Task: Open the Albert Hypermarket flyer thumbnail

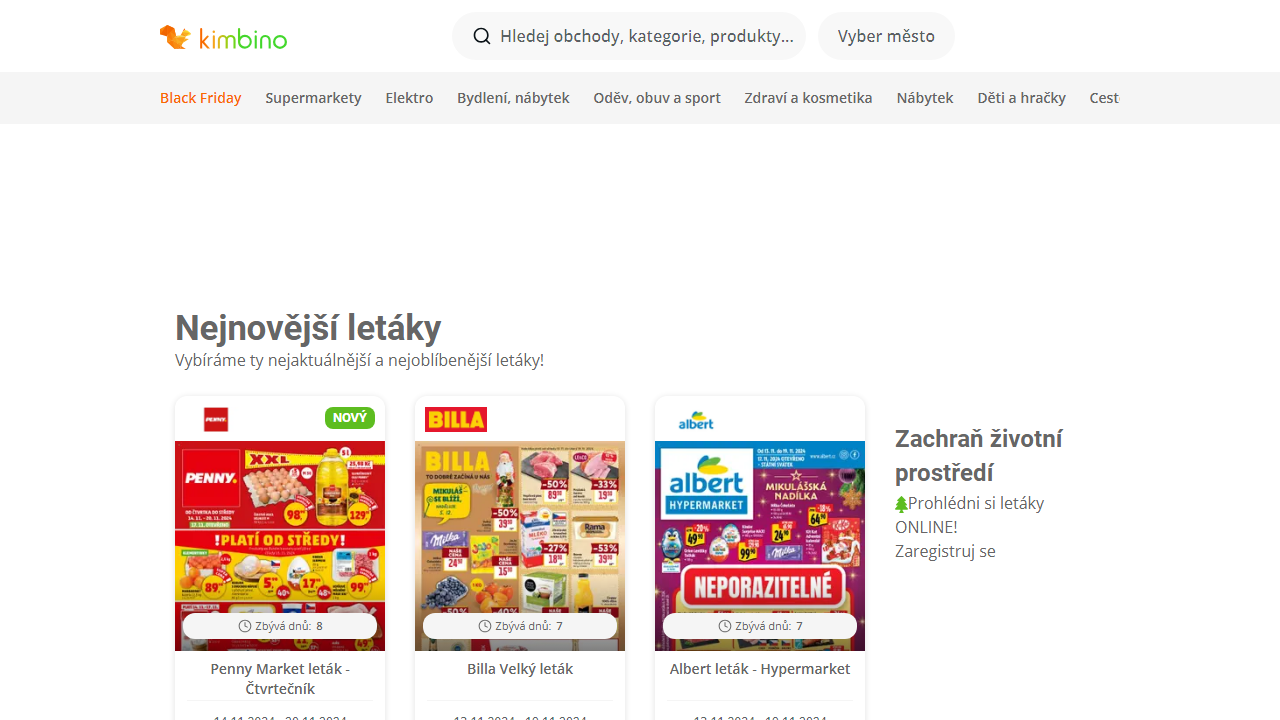Action: tap(760, 546)
